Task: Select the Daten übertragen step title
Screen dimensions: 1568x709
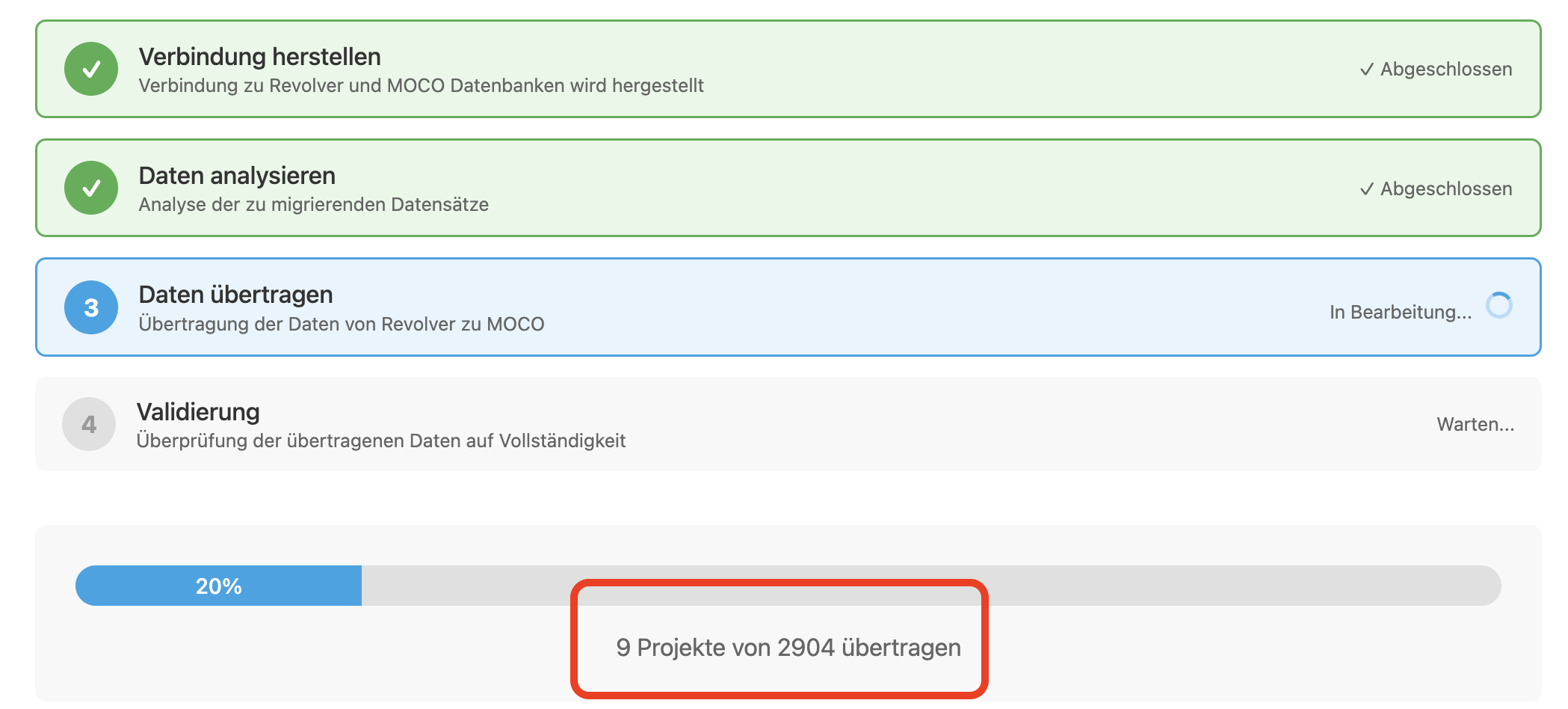Action: click(235, 295)
